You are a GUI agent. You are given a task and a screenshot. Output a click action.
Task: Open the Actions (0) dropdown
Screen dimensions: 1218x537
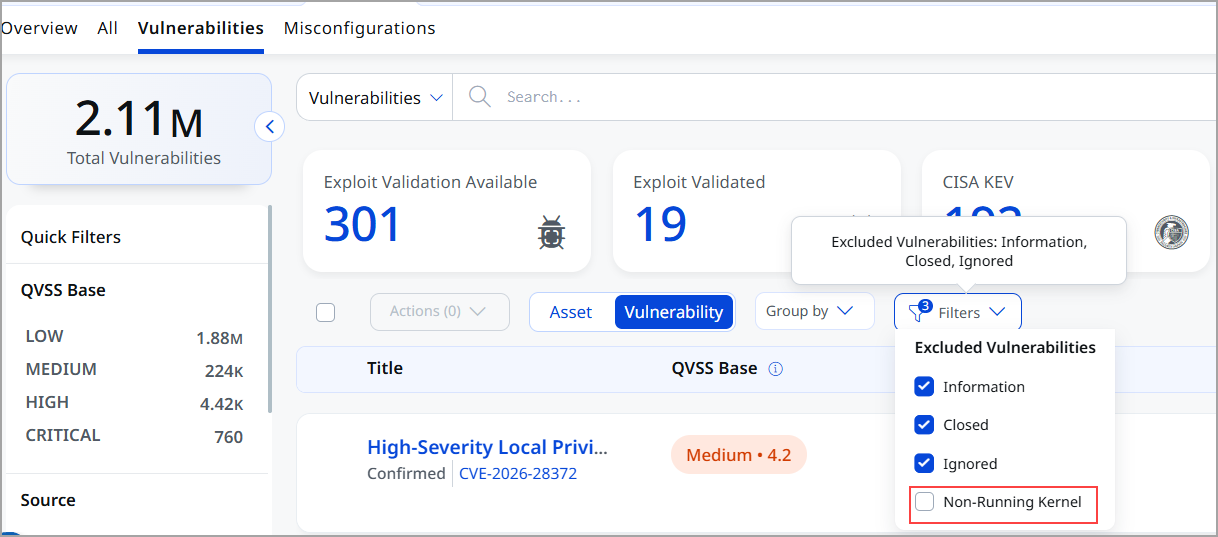(x=439, y=312)
